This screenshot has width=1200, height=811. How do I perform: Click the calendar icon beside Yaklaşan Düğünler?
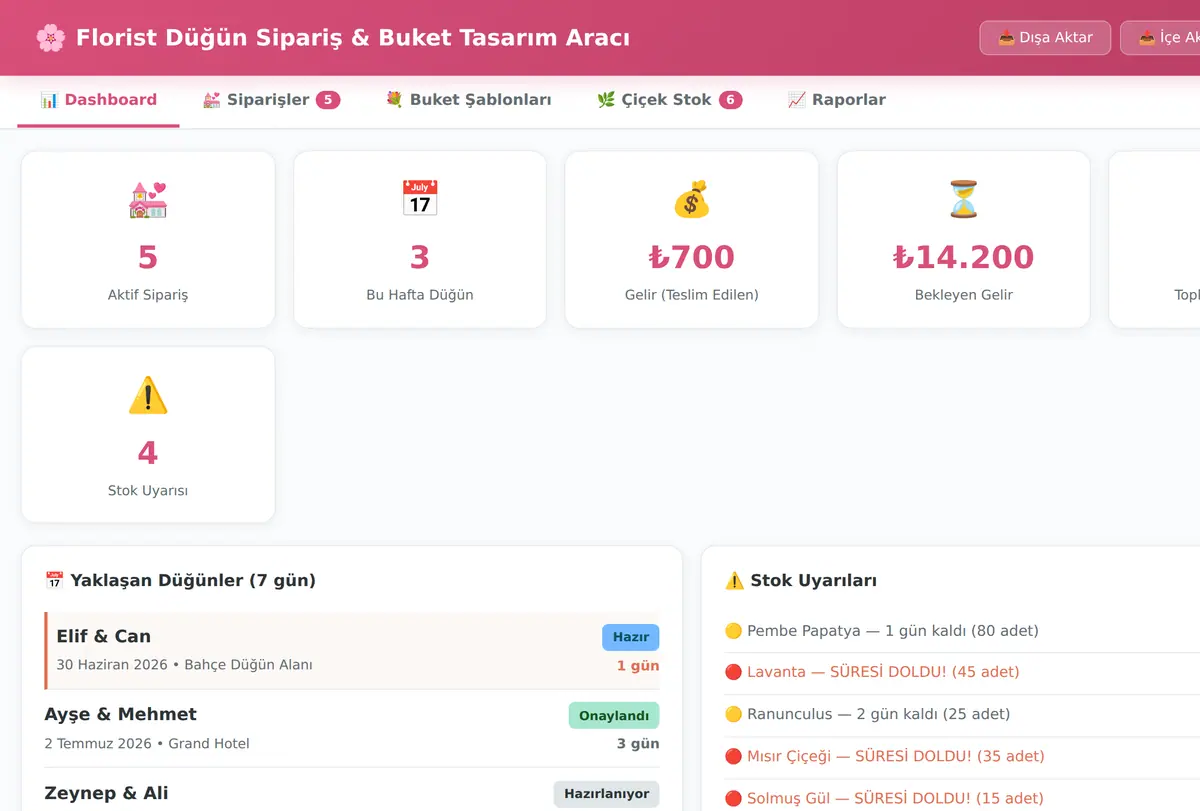point(55,580)
